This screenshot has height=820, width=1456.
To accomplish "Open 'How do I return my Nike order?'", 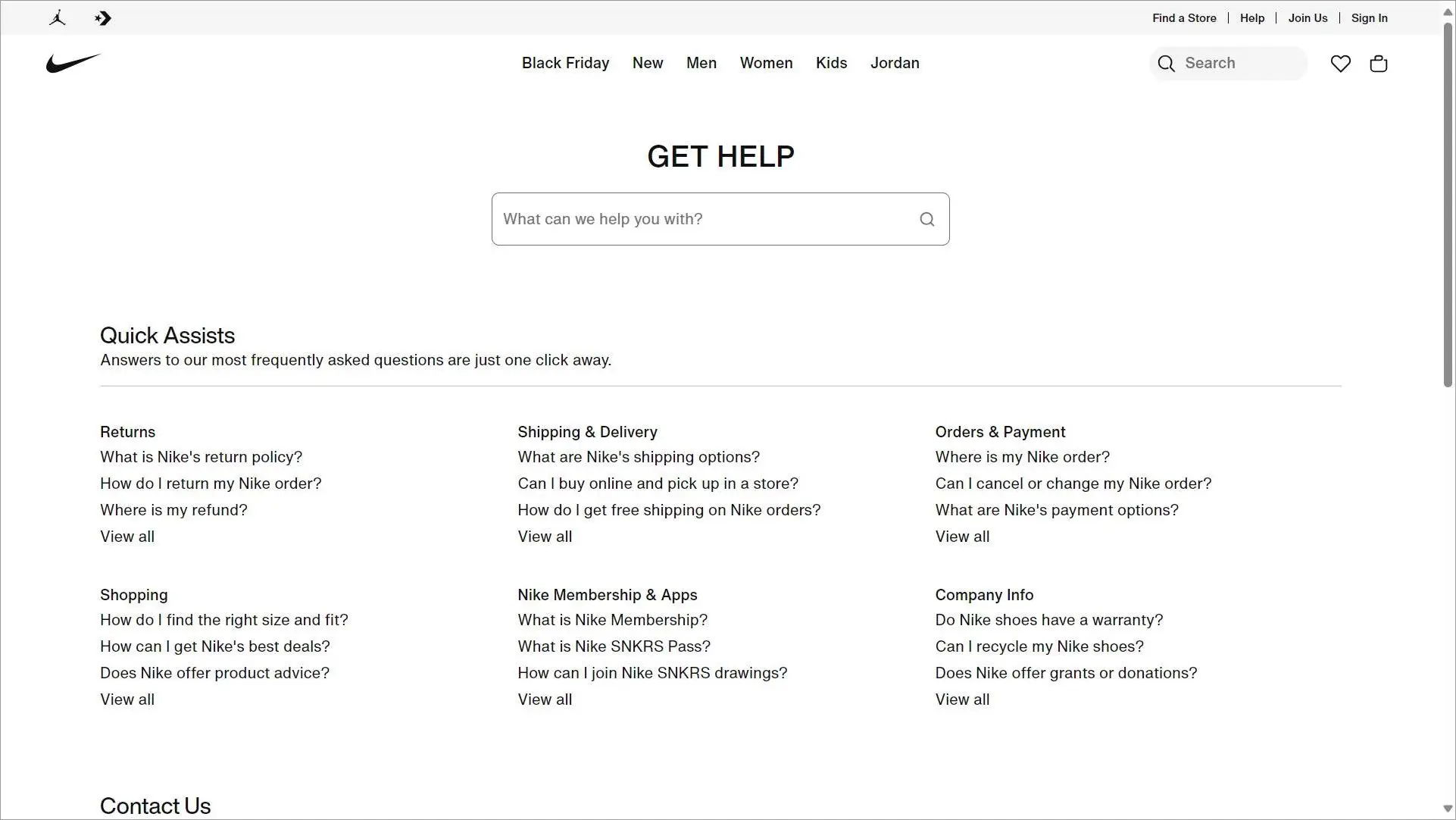I will (x=211, y=484).
